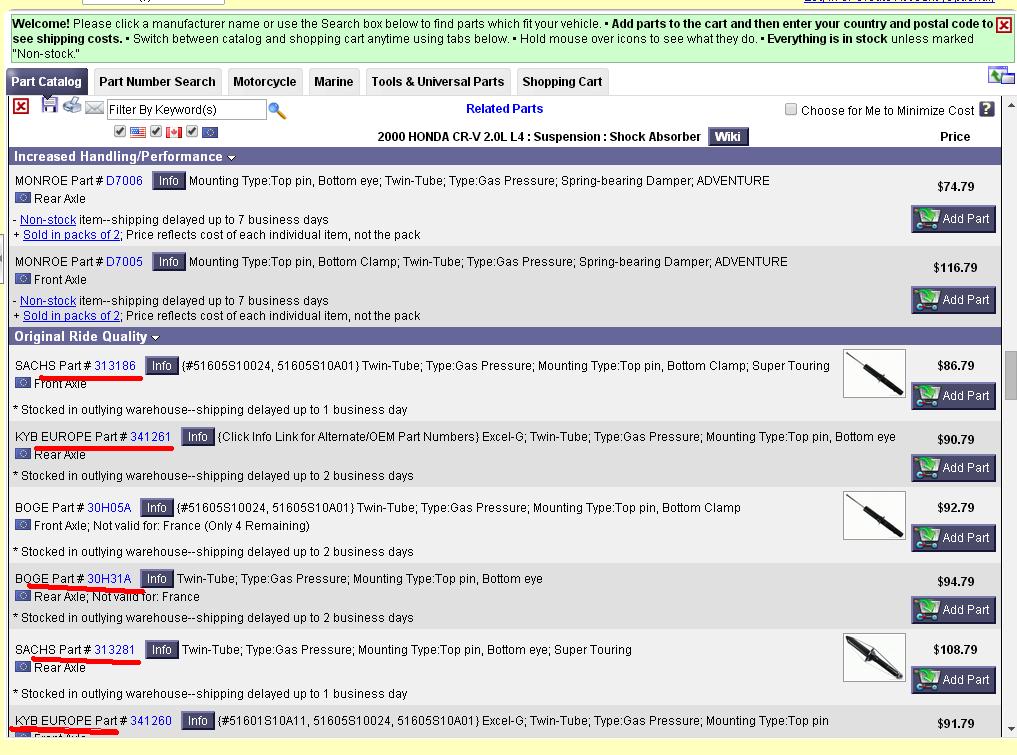Close the green welcome banner
Image resolution: width=1017 pixels, height=755 pixels.
click(x=1004, y=25)
